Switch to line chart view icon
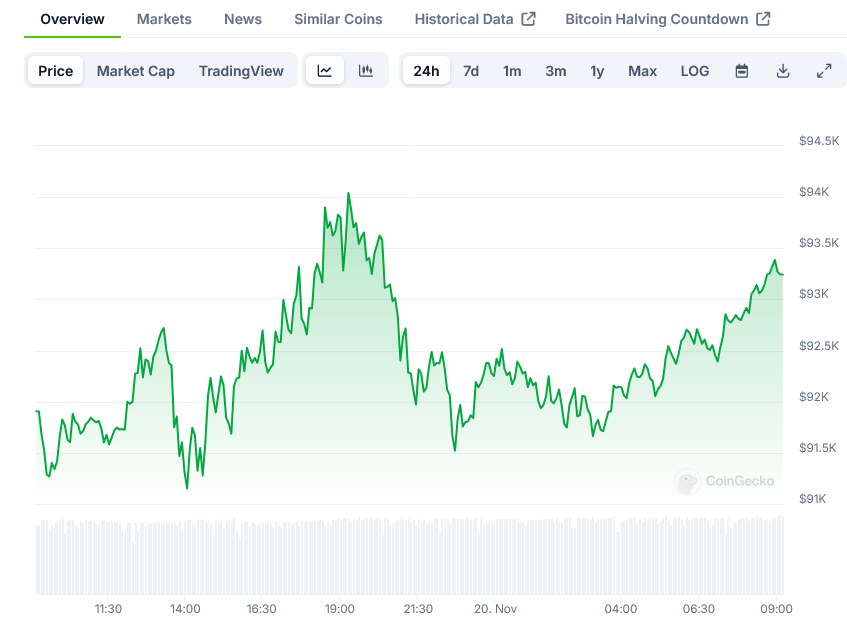 325,71
